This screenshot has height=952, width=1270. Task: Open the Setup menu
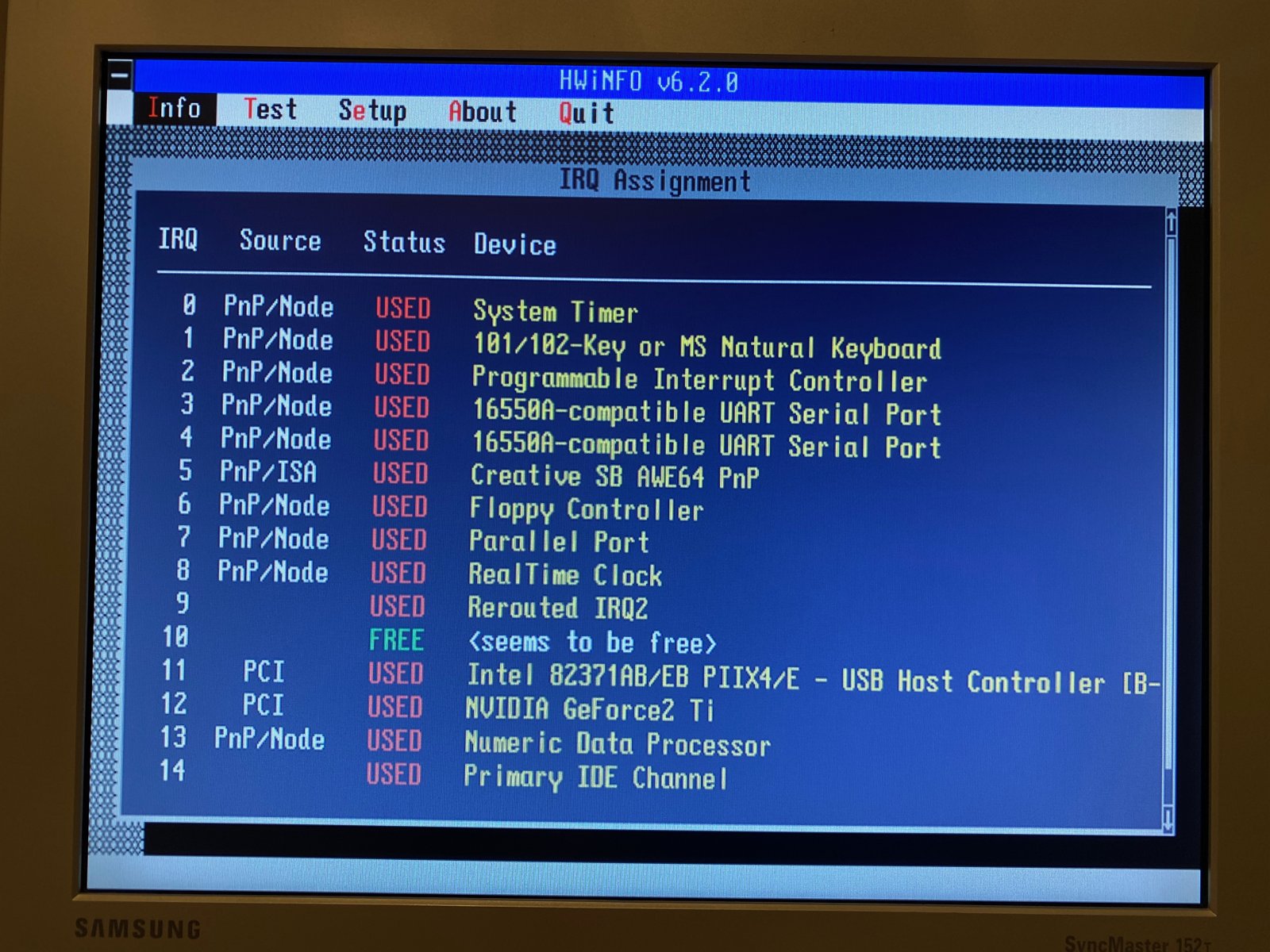pyautogui.click(x=372, y=110)
